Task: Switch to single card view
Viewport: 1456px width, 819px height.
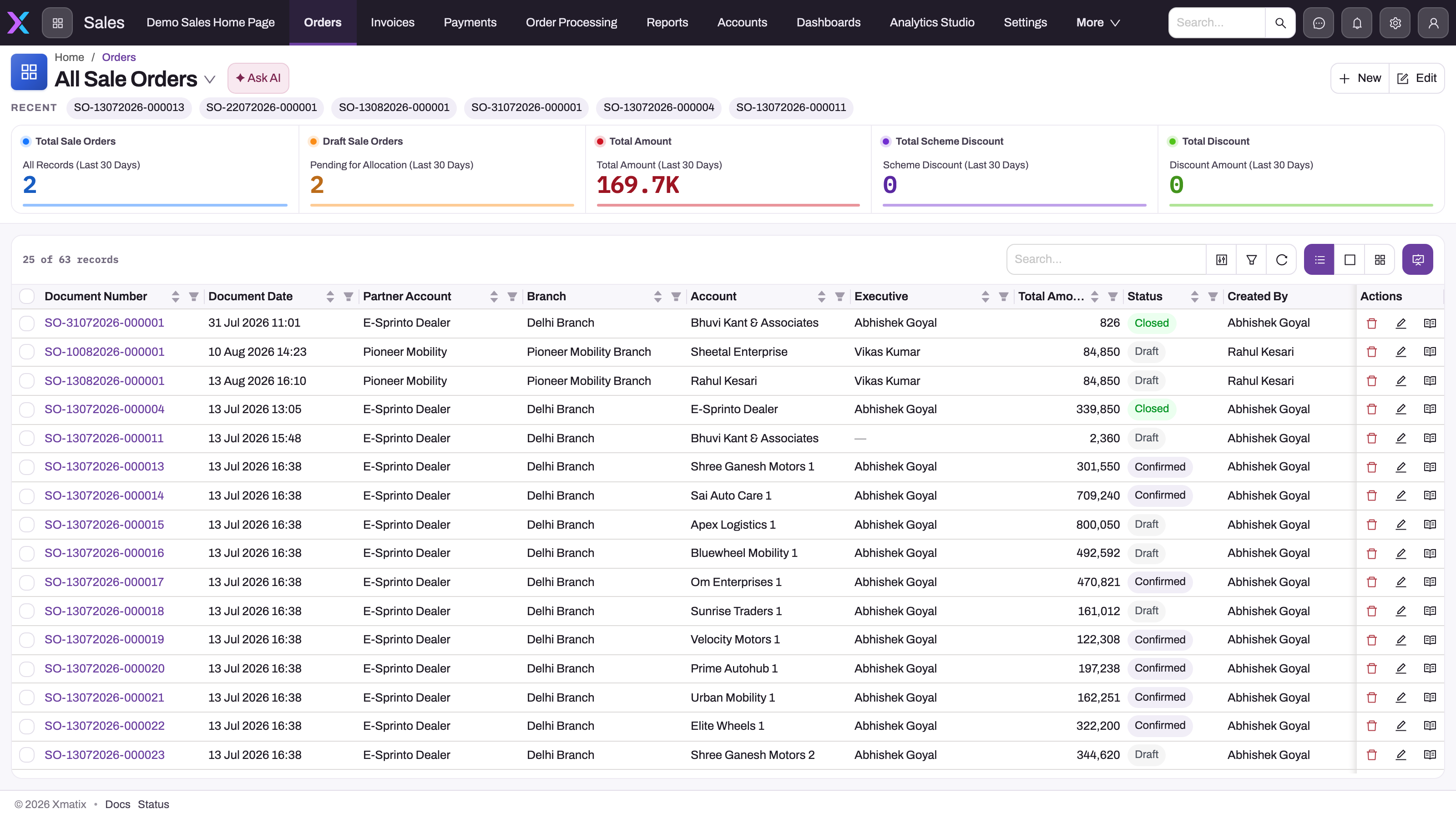Action: click(x=1350, y=259)
